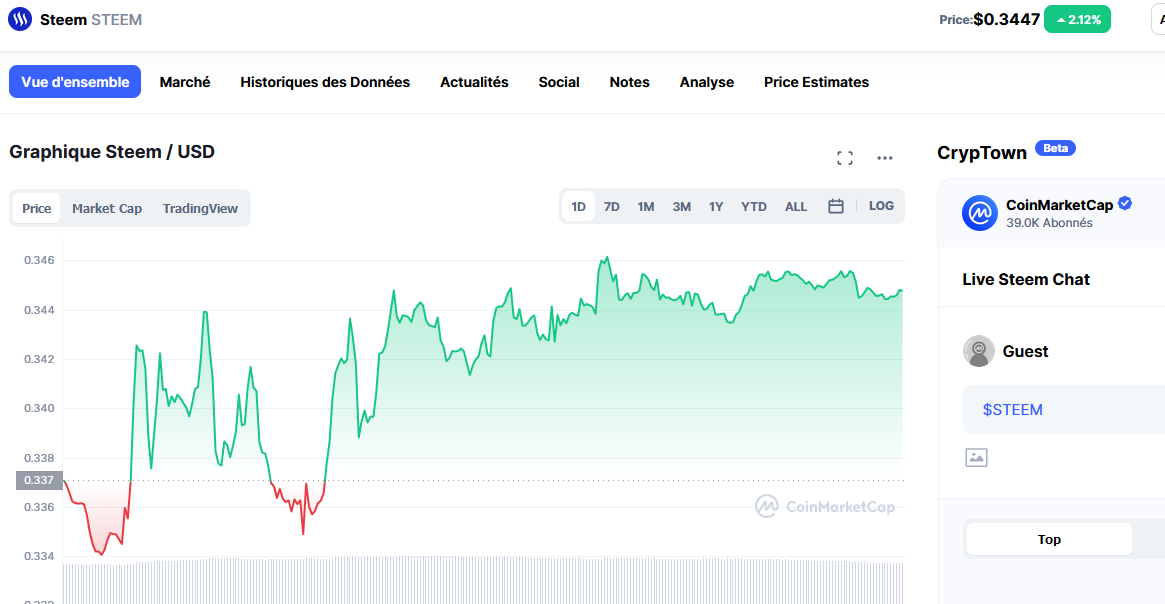Click the verified badge beside CoinMarketCap
Image resolution: width=1165 pixels, height=604 pixels.
point(1125,204)
